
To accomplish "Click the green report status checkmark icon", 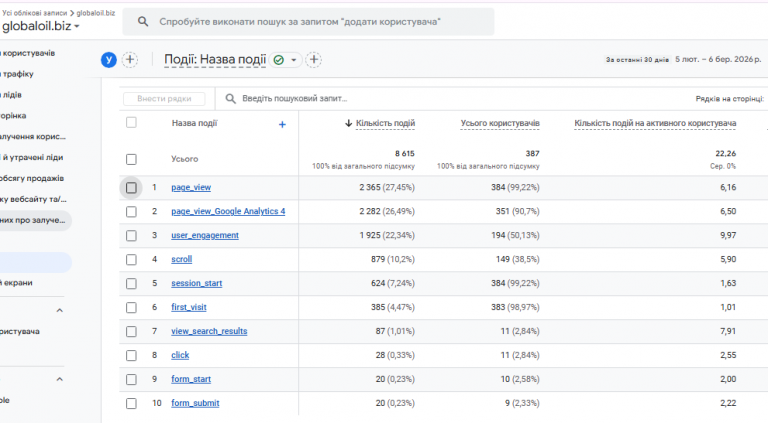I will [x=278, y=60].
